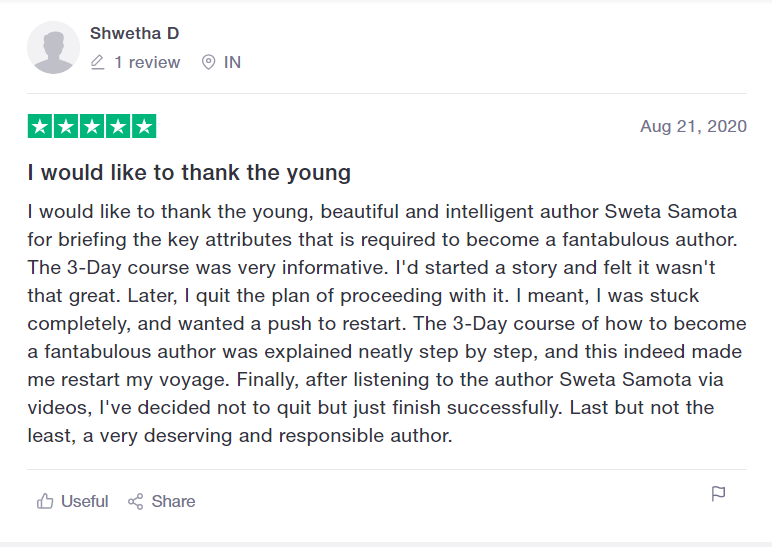The width and height of the screenshot is (772, 547).
Task: Click the thumbs-up Useful icon
Action: pos(45,502)
